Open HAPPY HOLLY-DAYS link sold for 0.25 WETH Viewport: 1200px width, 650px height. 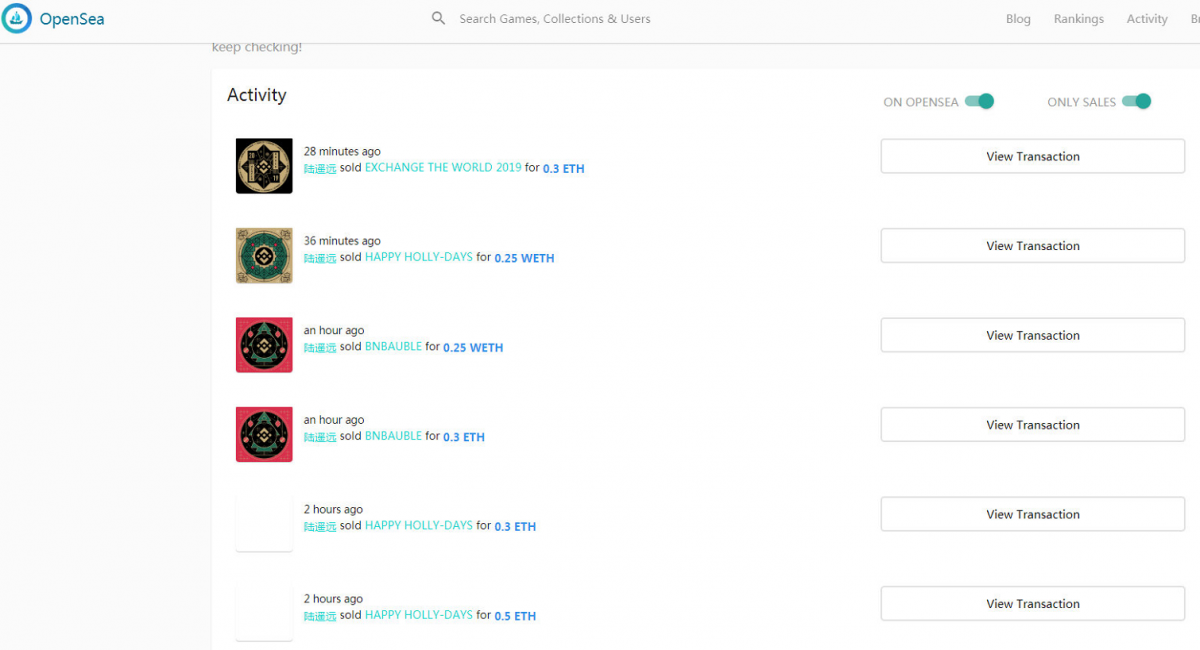[419, 257]
